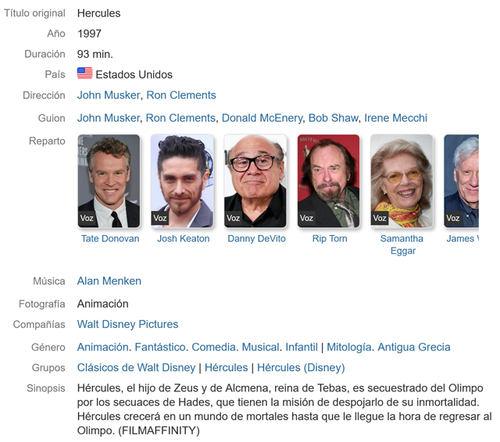Viewport: 500px width, 442px height.
Task: Open Josh Keaton's cast photo
Action: [182, 181]
